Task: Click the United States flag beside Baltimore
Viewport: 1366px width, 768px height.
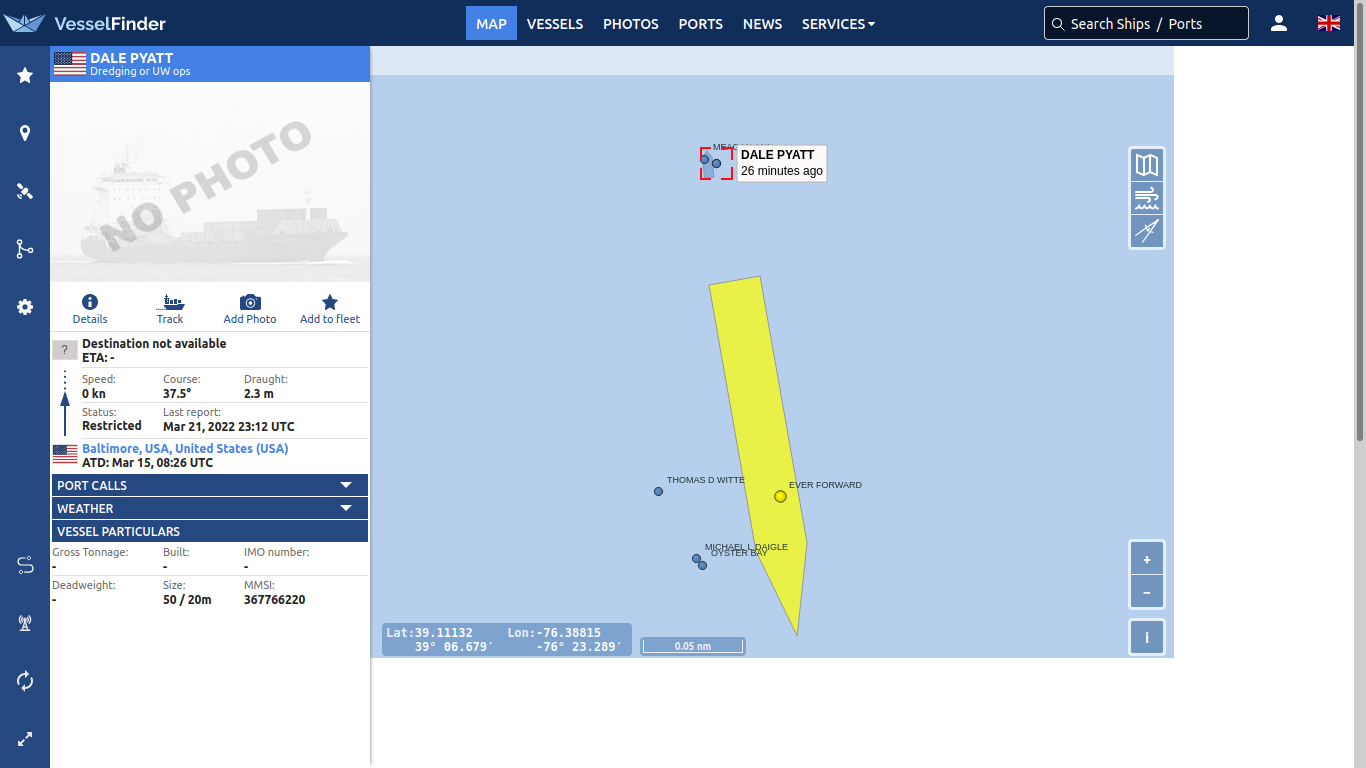Action: point(65,454)
